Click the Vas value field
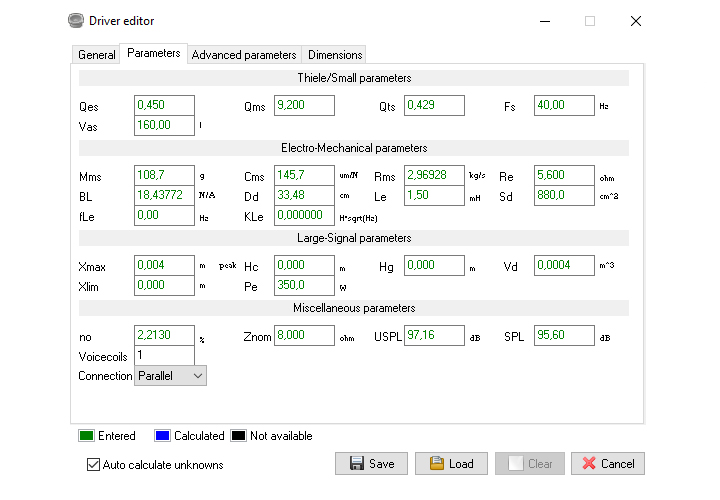 coord(163,126)
